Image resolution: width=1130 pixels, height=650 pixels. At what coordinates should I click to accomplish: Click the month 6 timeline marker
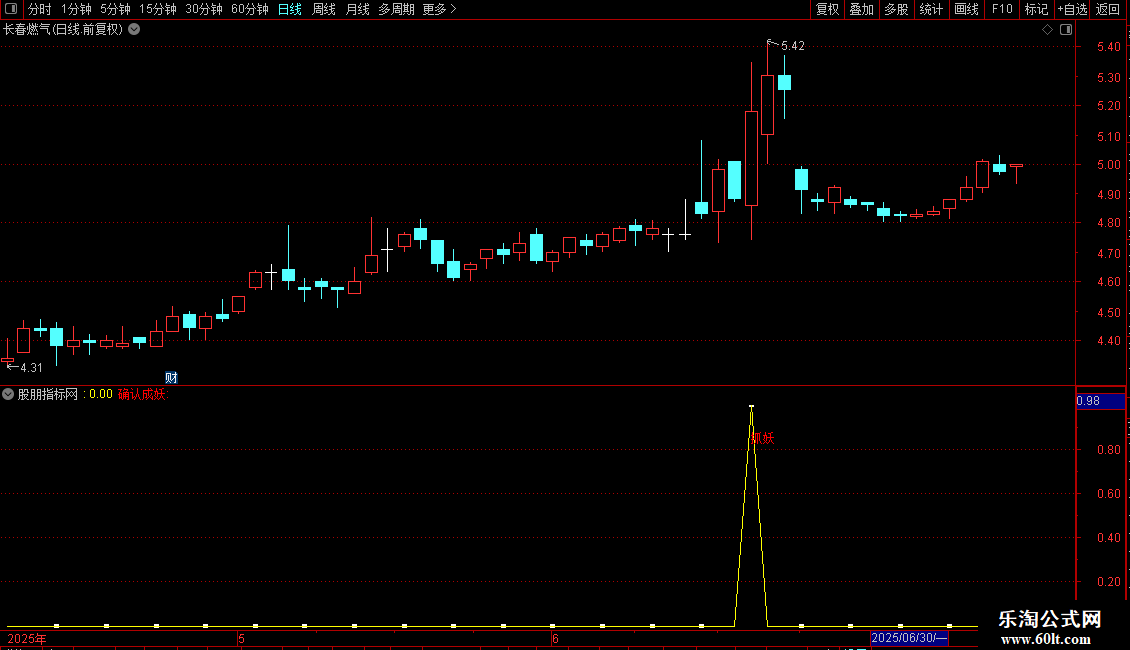(555, 638)
